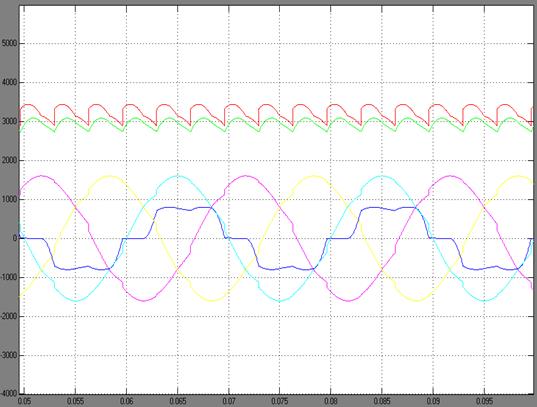Screen dimensions: 537x407
Task: Click the 0.06 time axis label
Action: point(126,401)
